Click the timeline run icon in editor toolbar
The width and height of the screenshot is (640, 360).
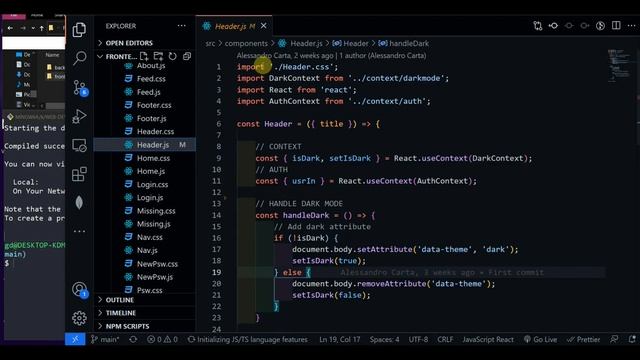600,26
